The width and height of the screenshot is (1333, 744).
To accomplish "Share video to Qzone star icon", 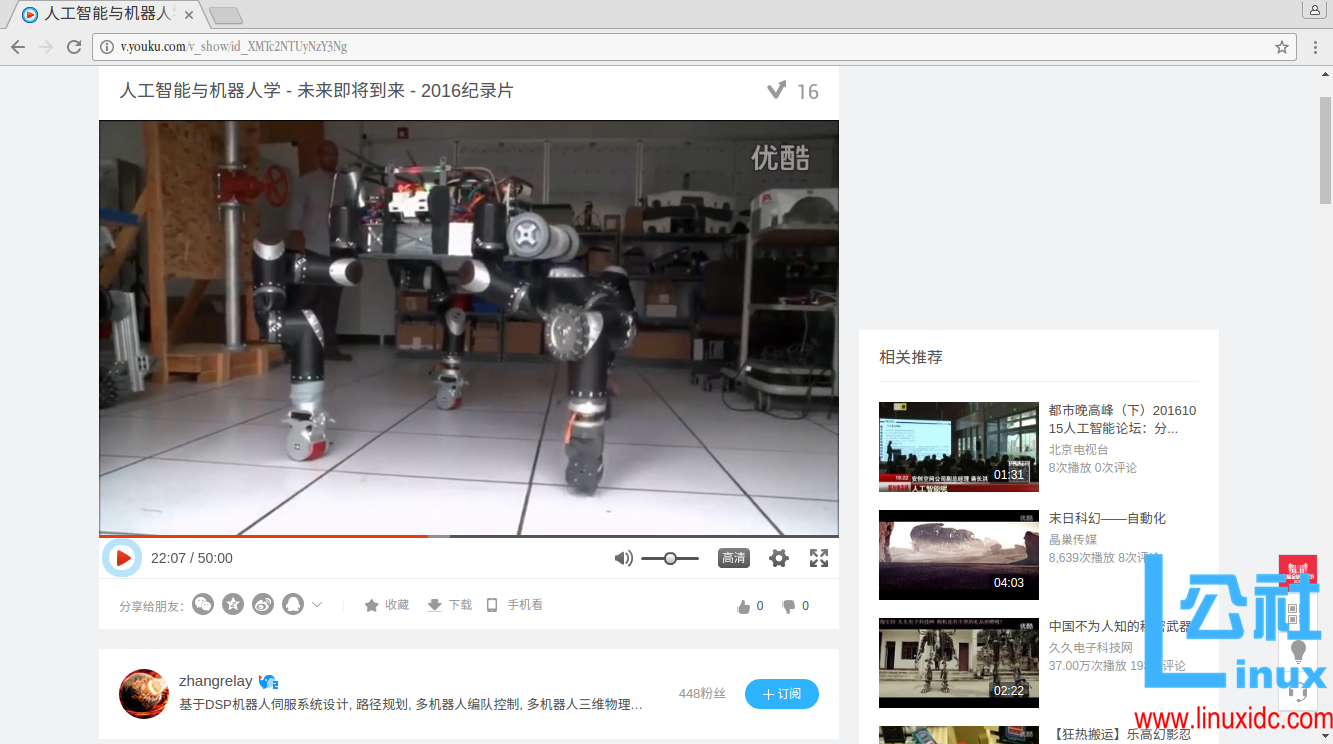I will [233, 604].
